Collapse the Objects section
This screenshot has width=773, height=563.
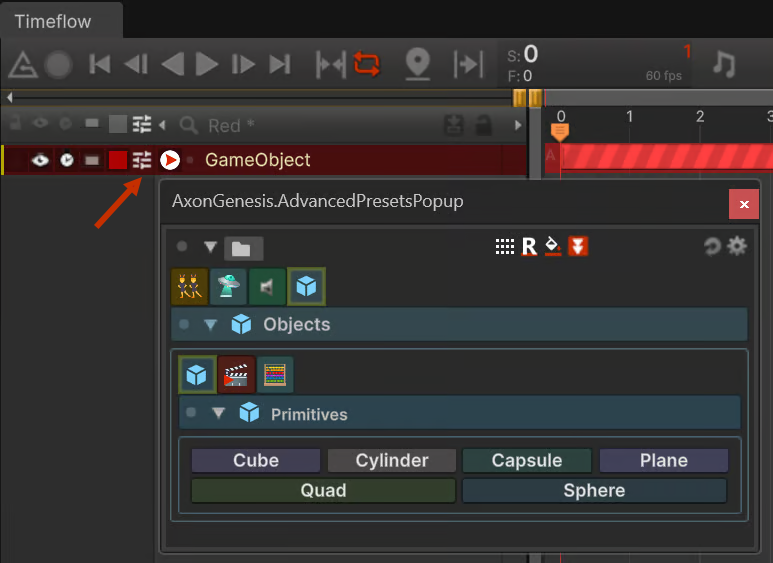click(x=211, y=324)
